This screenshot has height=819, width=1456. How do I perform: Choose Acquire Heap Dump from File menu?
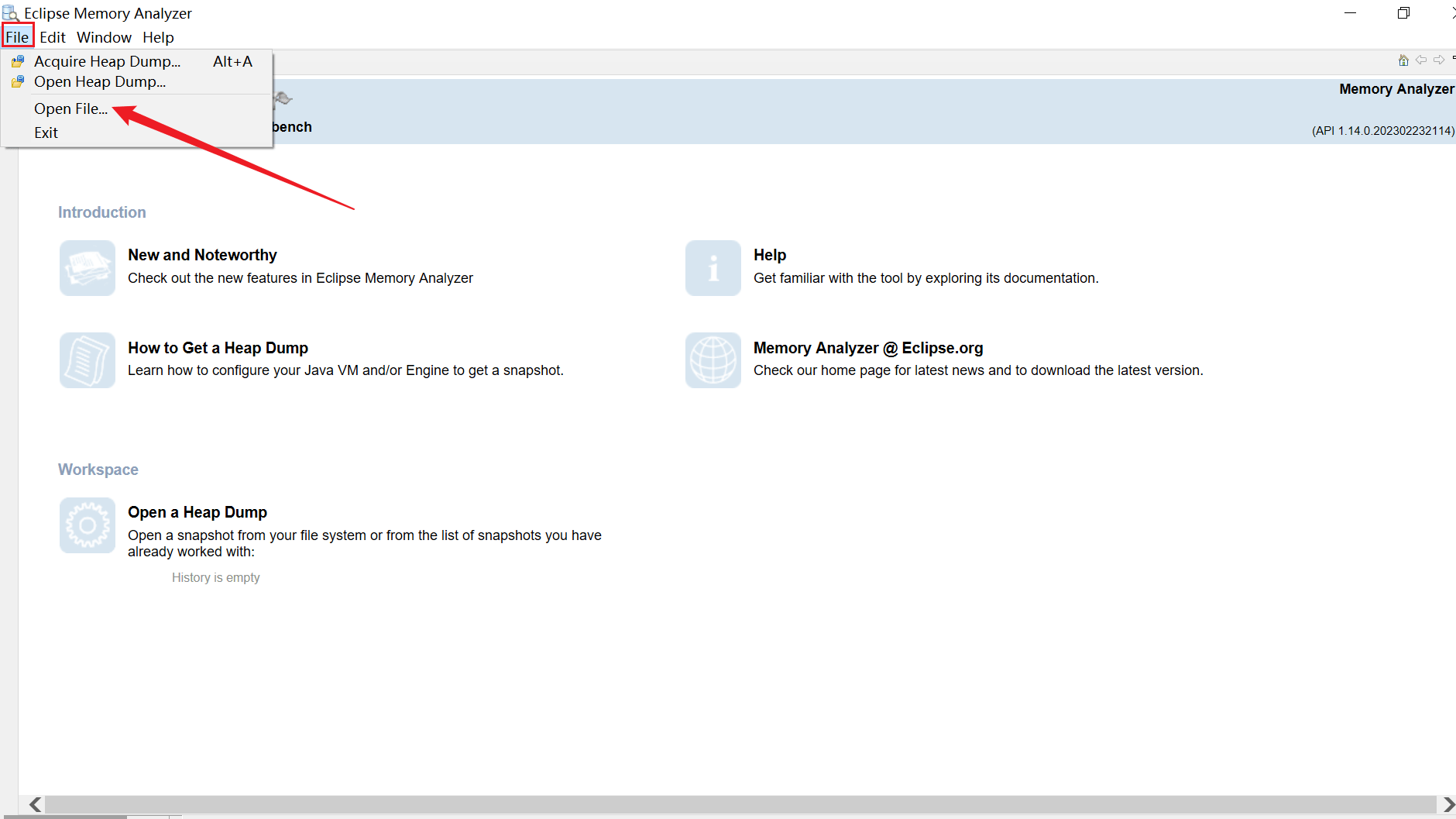(107, 61)
